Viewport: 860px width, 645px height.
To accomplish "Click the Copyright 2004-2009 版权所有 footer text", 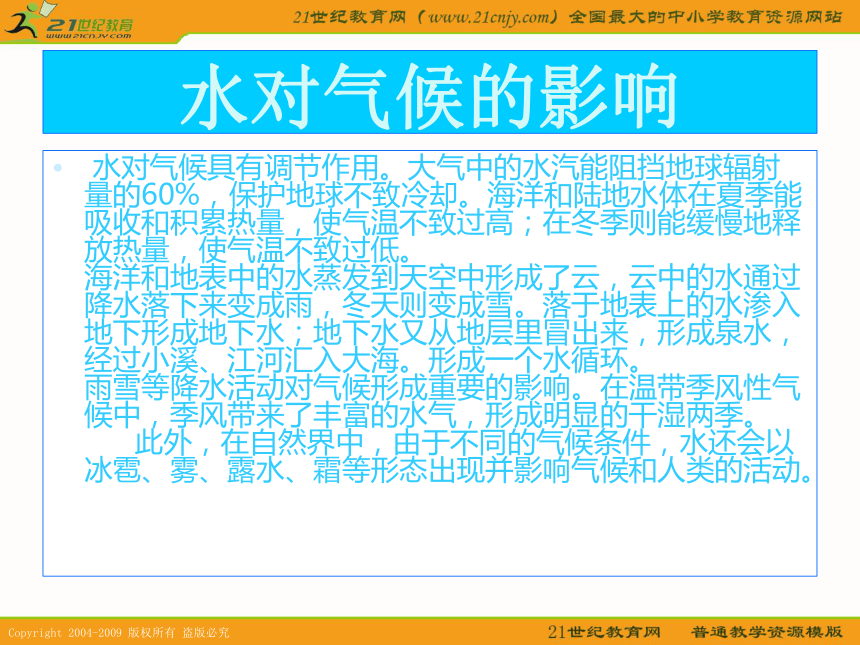I will tap(118, 632).
